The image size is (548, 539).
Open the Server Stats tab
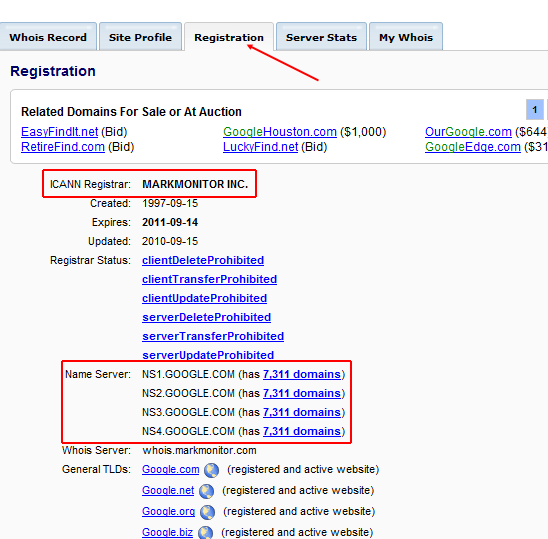[321, 37]
